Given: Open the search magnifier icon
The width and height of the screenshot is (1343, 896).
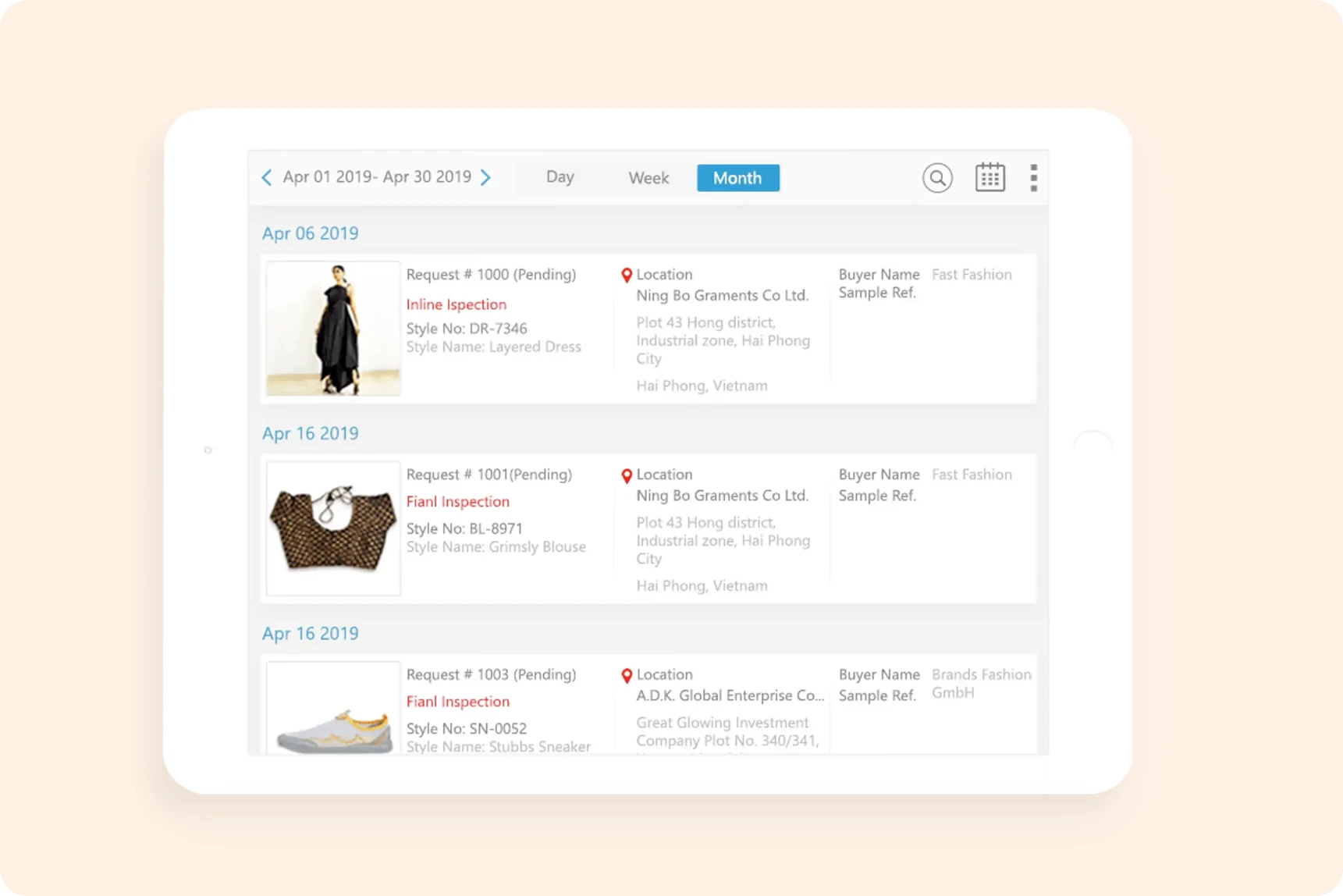Looking at the screenshot, I should pos(937,178).
